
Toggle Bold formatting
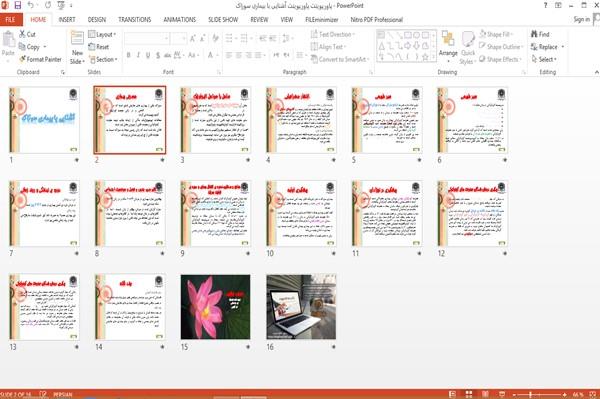point(129,55)
